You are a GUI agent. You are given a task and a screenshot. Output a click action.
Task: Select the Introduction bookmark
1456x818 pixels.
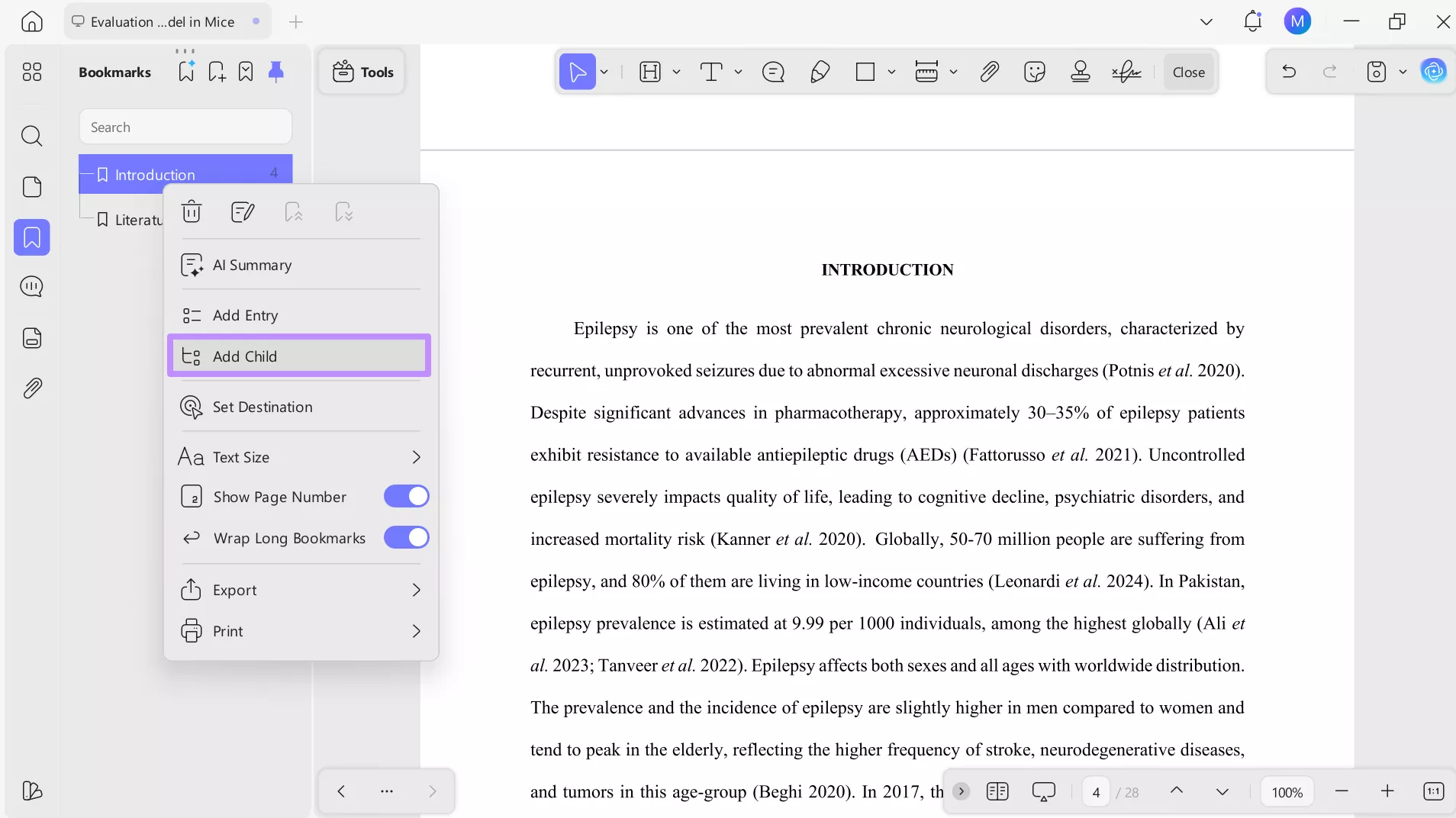pos(185,174)
